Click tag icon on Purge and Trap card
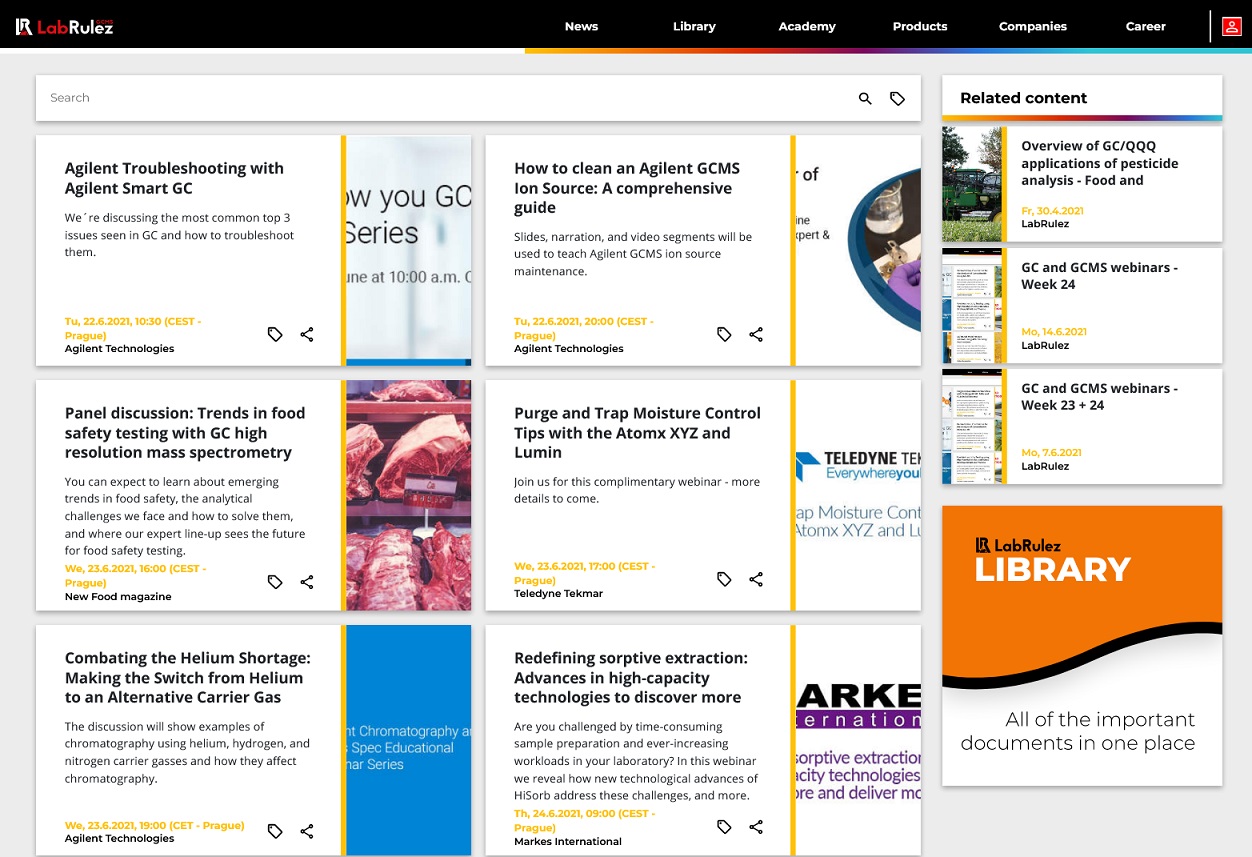The width and height of the screenshot is (1252, 857). (x=724, y=579)
